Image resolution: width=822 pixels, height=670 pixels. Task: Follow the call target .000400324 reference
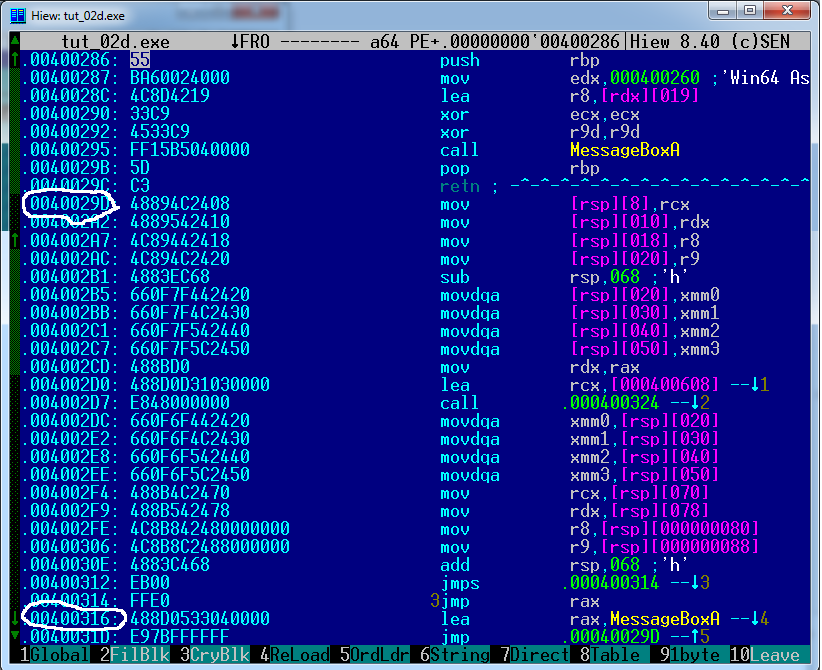pyautogui.click(x=618, y=402)
